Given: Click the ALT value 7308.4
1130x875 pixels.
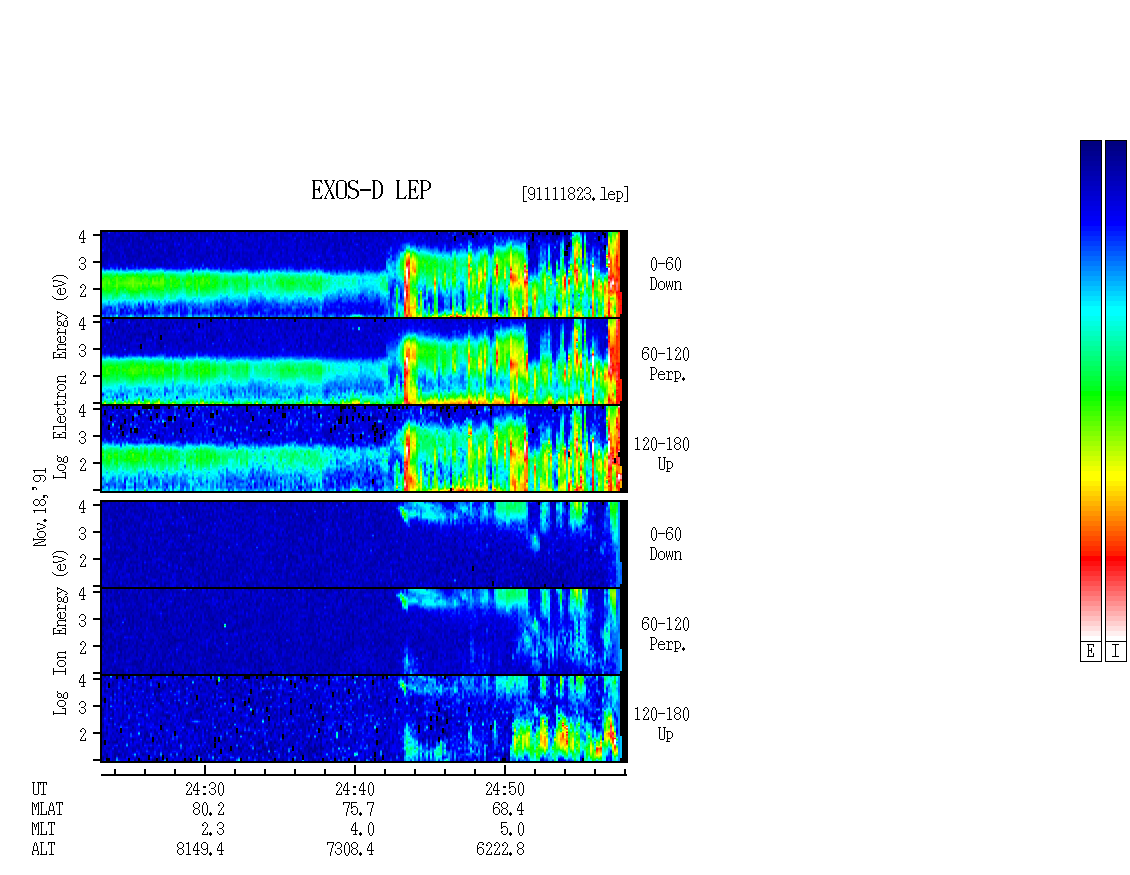Looking at the screenshot, I should tap(350, 849).
